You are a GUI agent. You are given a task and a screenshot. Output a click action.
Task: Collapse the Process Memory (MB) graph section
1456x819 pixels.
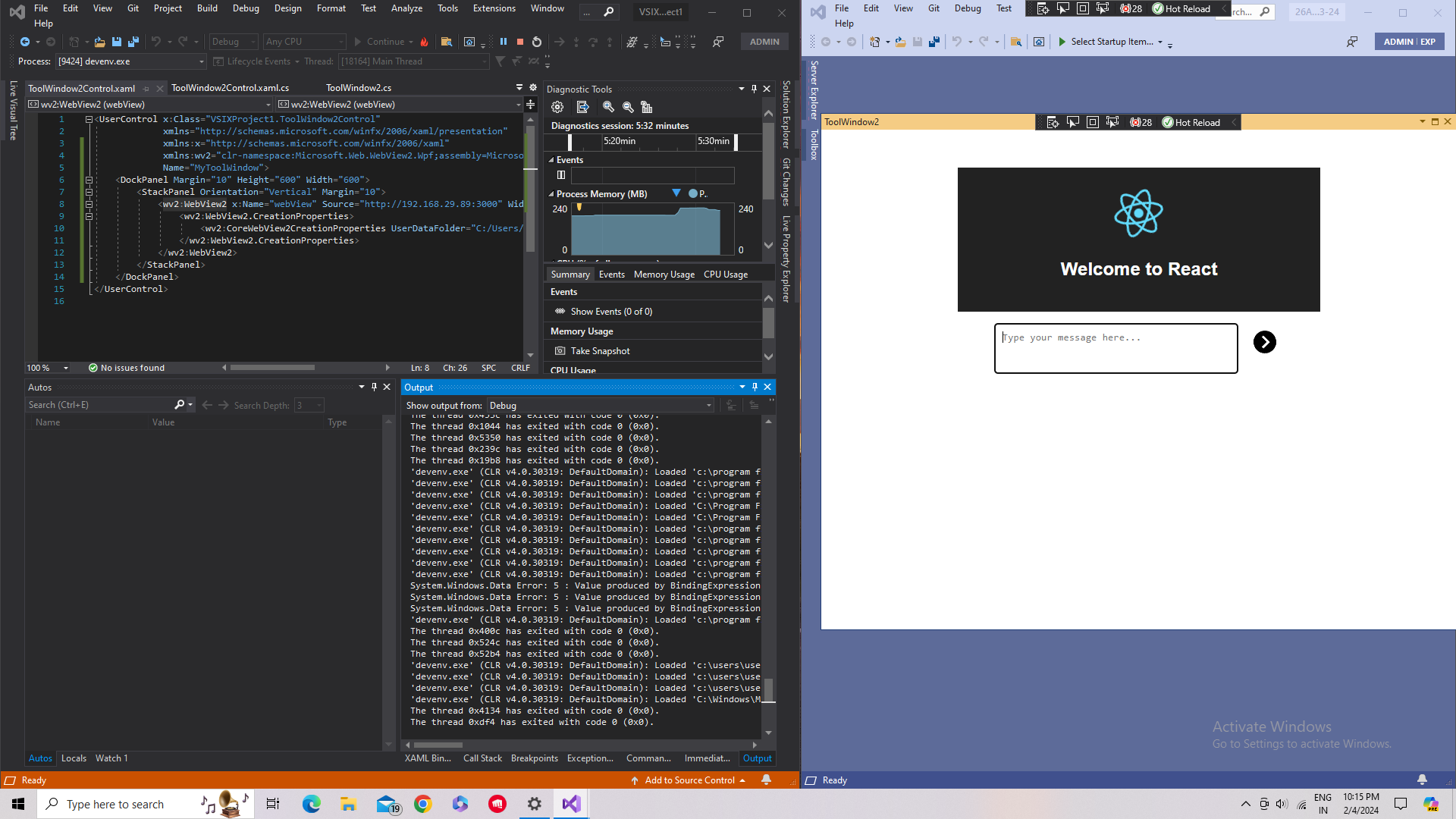point(551,194)
